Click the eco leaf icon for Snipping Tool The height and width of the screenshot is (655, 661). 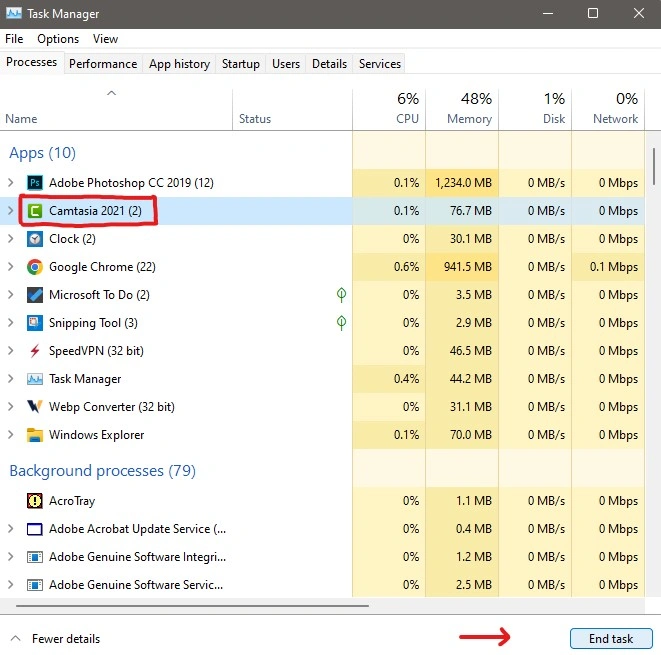coord(341,323)
